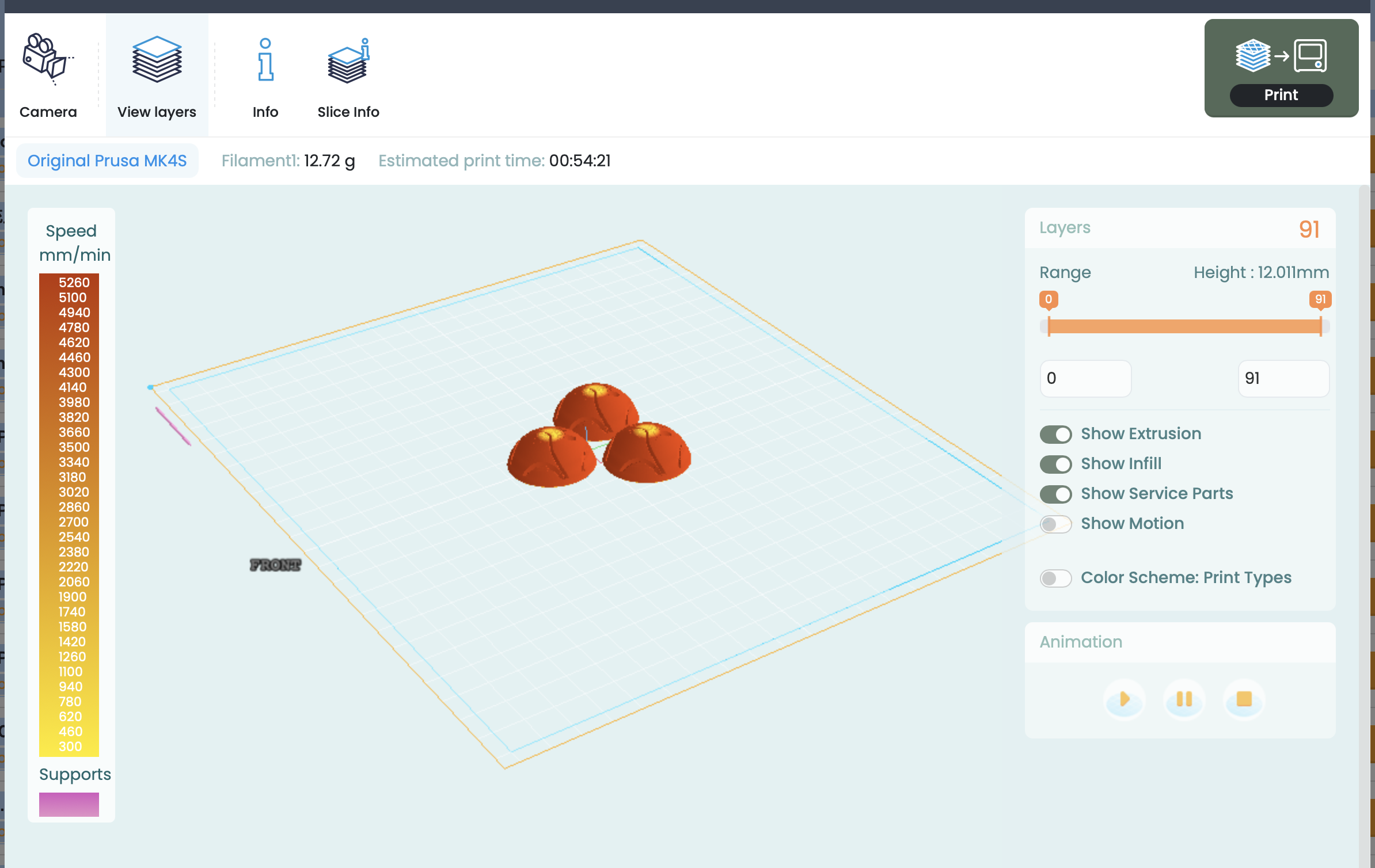The image size is (1375, 868).
Task: Click the Original Prusa MK4S printer label
Action: (x=107, y=161)
